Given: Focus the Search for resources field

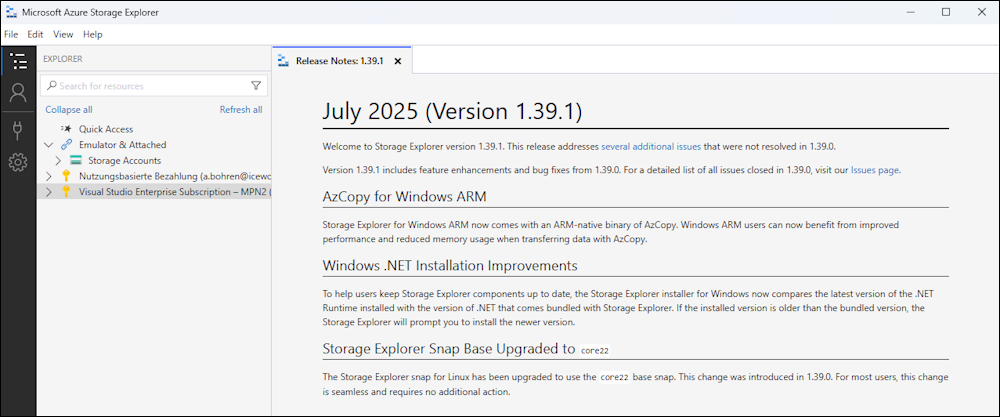Looking at the screenshot, I should click(x=154, y=85).
